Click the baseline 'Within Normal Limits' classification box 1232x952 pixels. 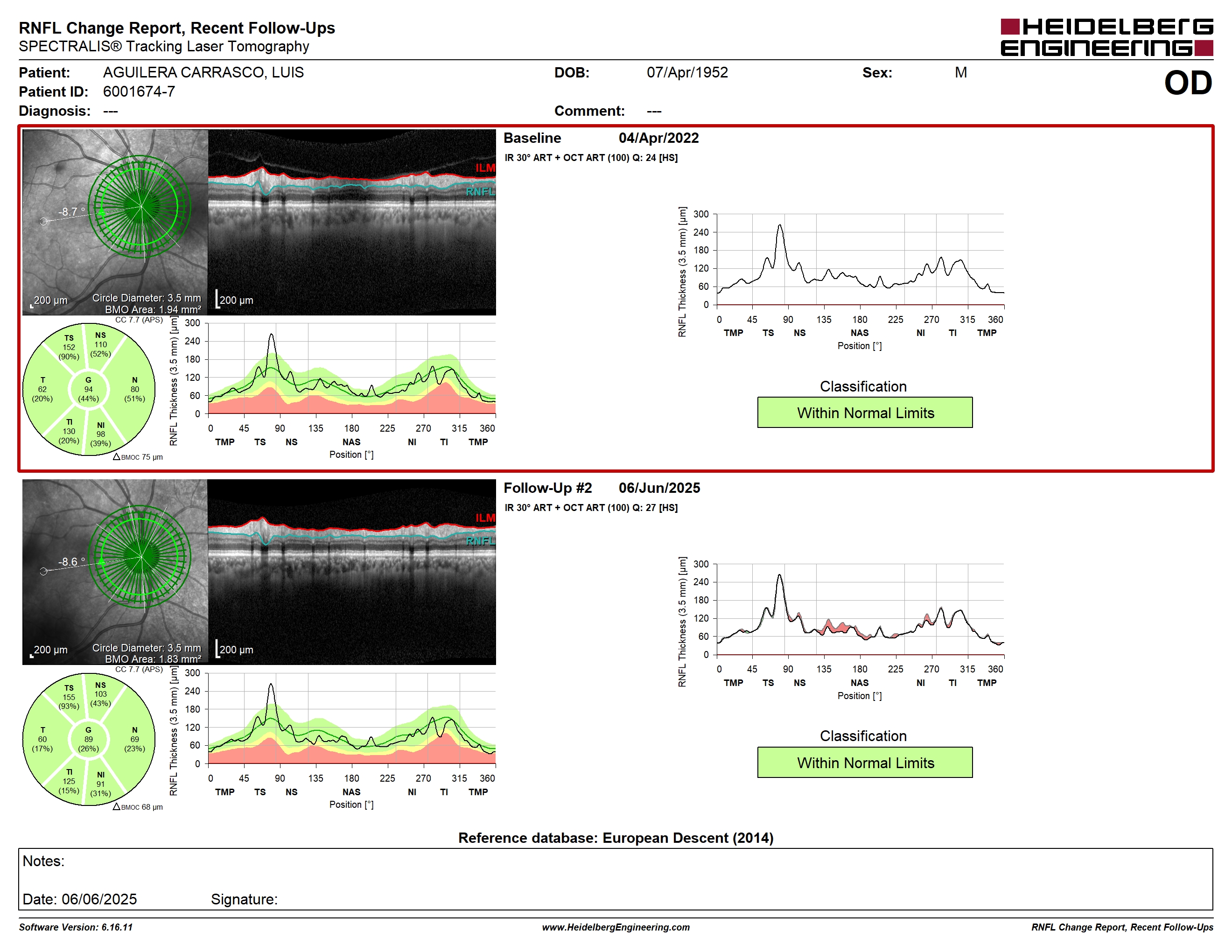865,412
